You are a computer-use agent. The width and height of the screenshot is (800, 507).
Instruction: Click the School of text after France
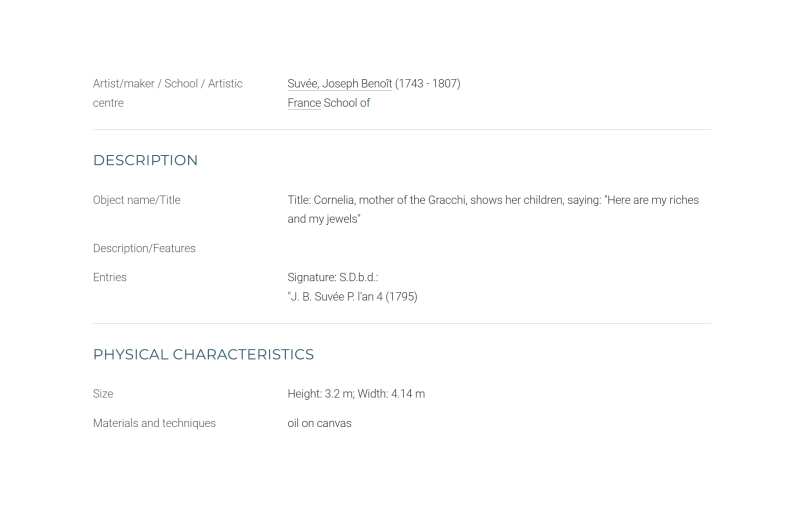click(x=346, y=103)
